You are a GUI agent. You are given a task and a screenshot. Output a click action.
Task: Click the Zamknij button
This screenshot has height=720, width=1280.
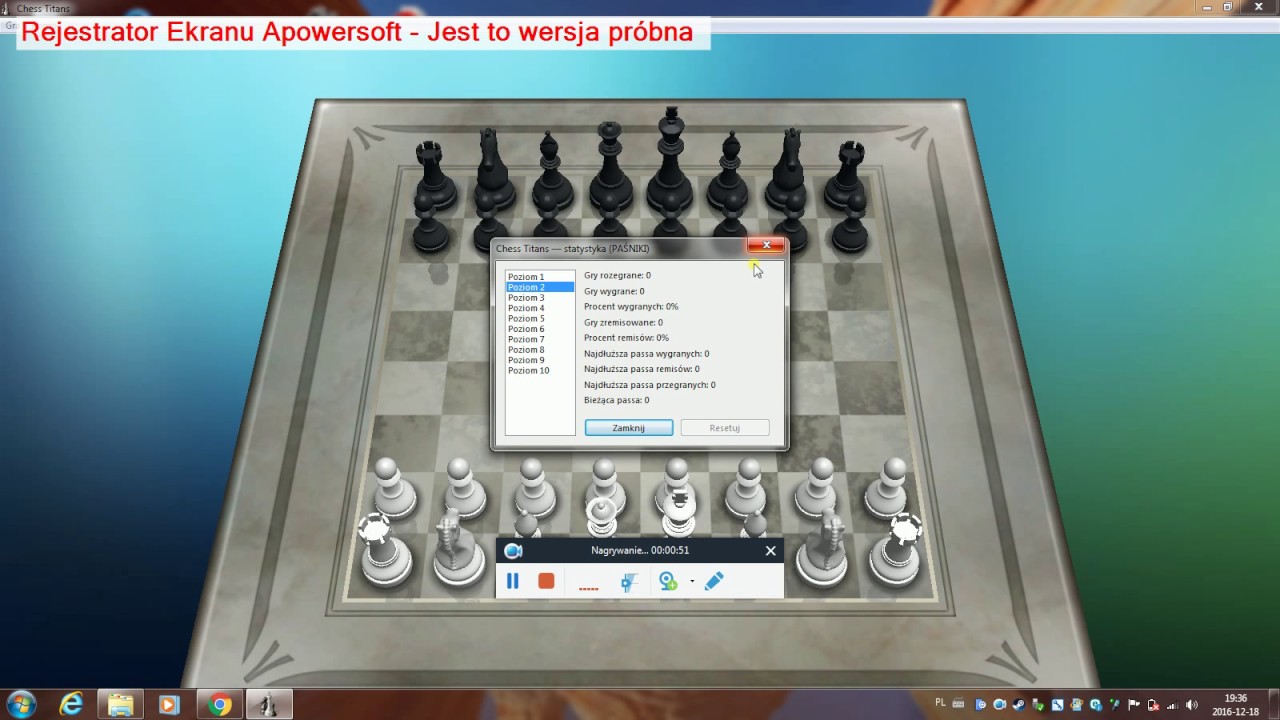pyautogui.click(x=629, y=428)
